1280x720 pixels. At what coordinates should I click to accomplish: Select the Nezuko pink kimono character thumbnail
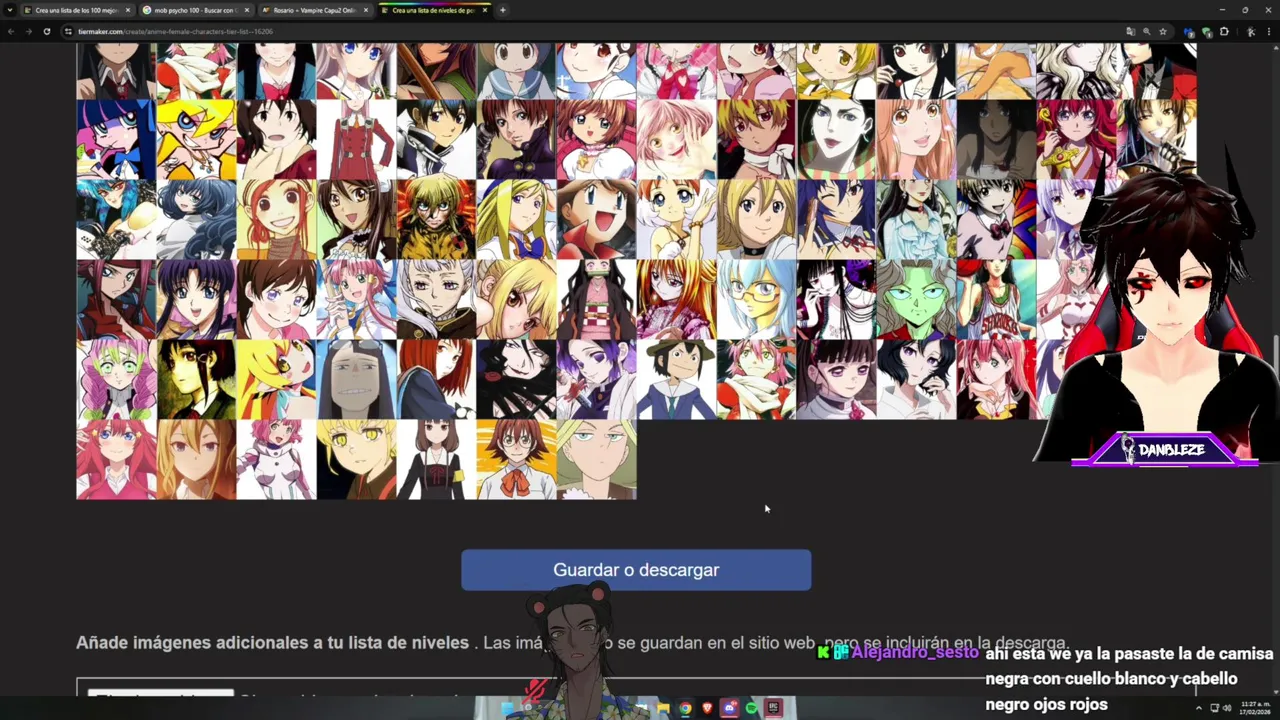[x=596, y=299]
